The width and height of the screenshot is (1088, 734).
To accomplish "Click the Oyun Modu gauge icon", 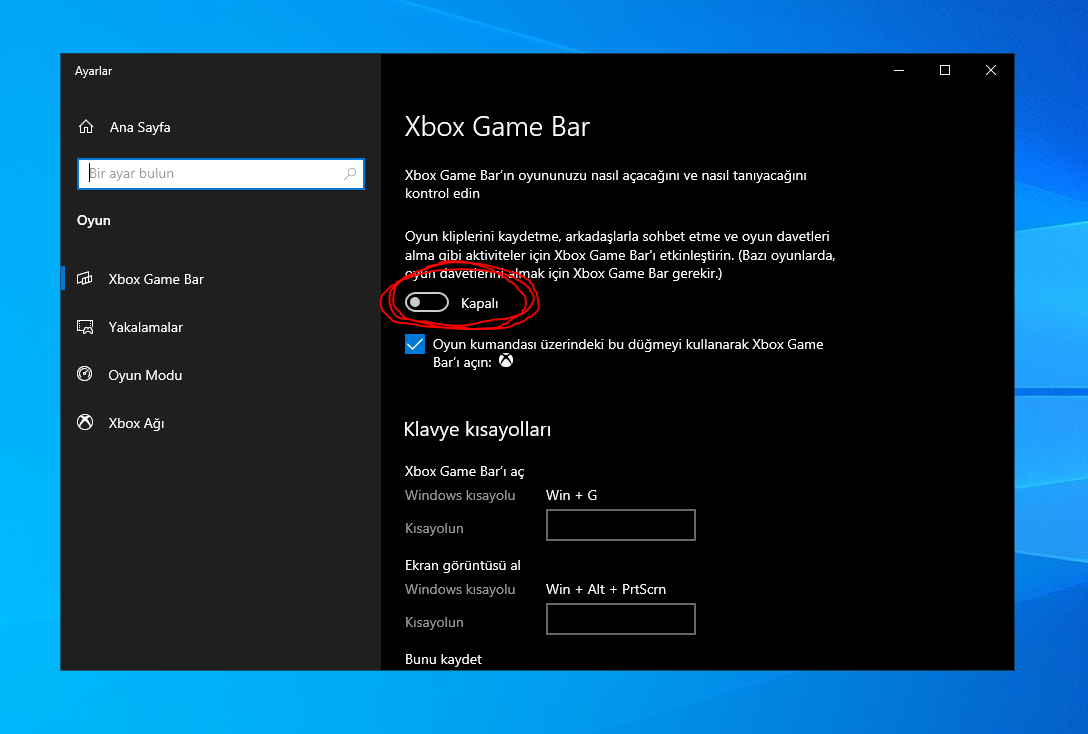I will (x=85, y=375).
